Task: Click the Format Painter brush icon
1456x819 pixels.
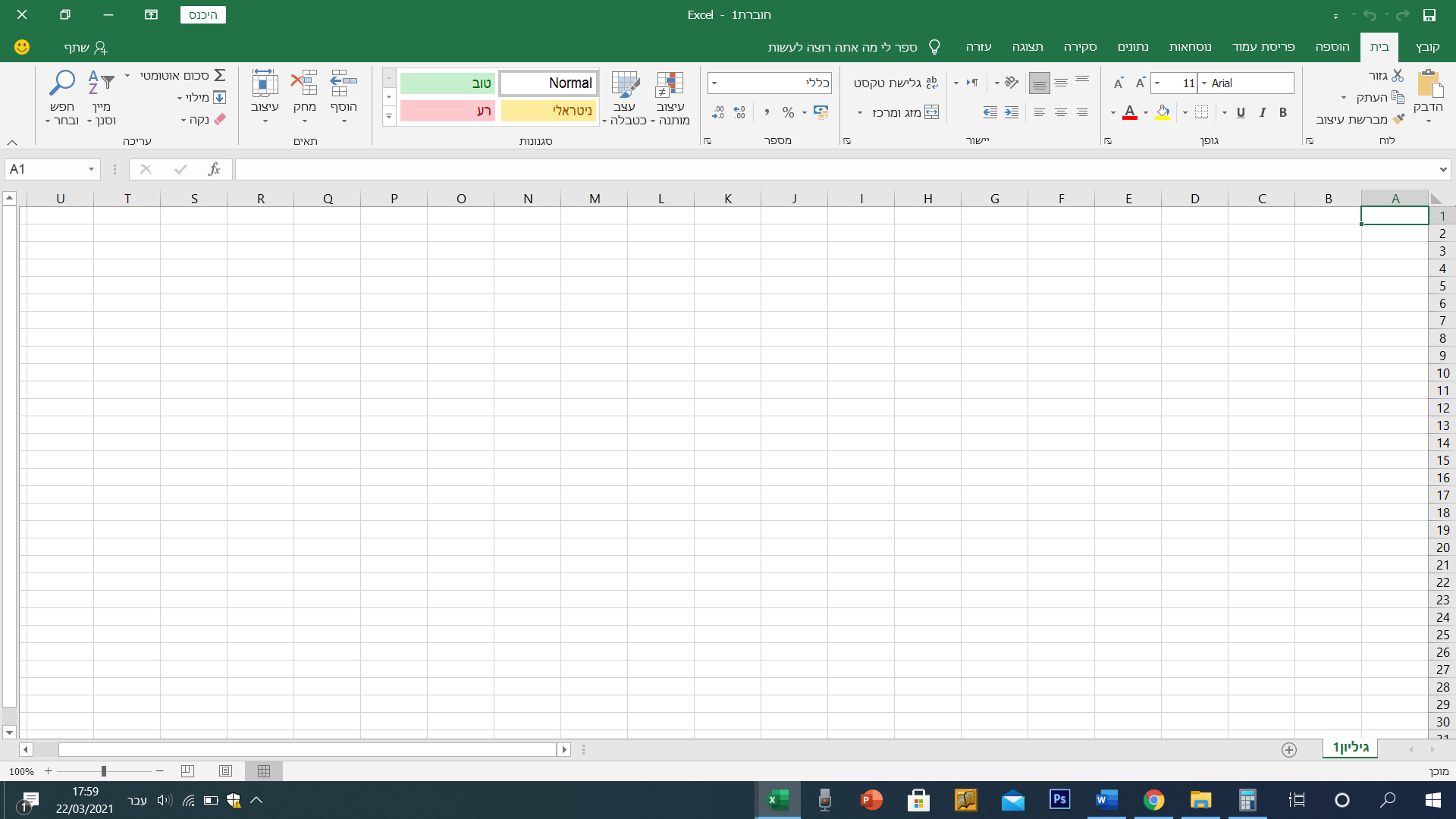Action: 1398,119
